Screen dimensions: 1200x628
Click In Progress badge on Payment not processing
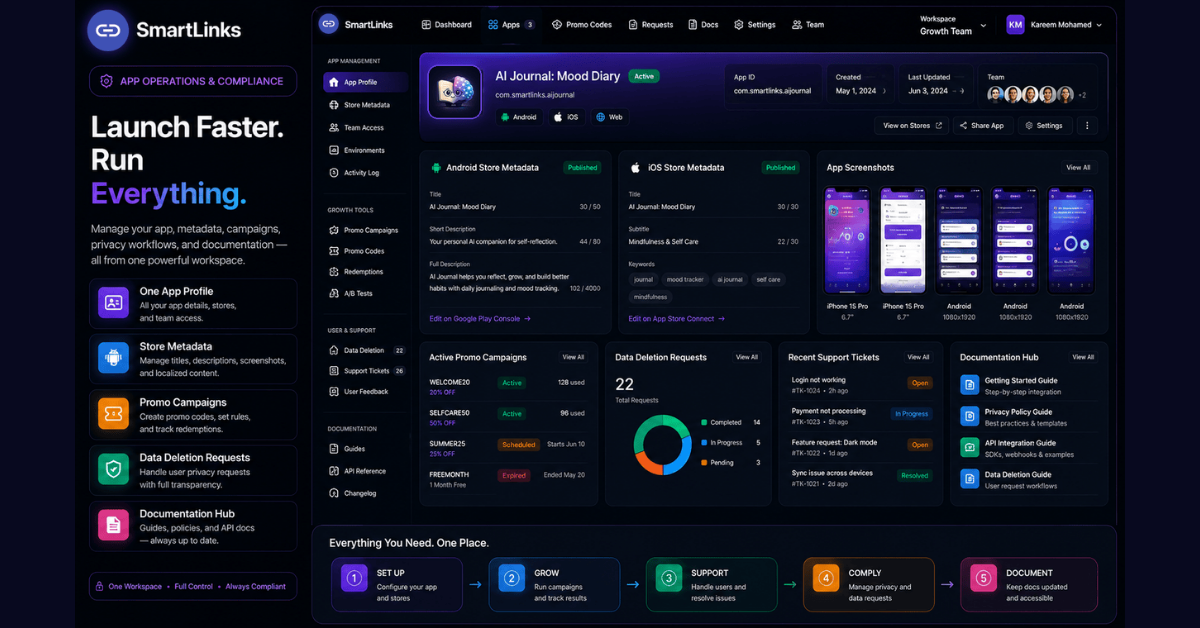pyautogui.click(x=911, y=413)
